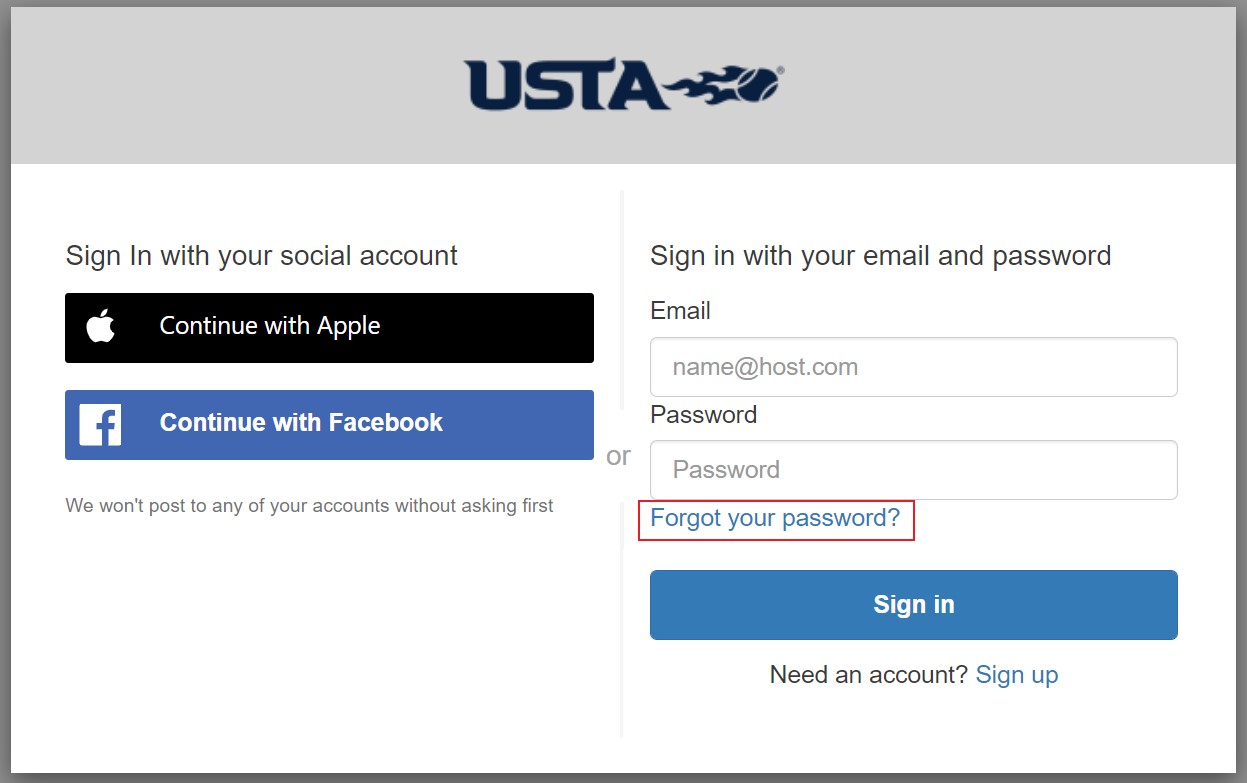
Task: Click the social posting disclaimer text
Action: pos(309,506)
